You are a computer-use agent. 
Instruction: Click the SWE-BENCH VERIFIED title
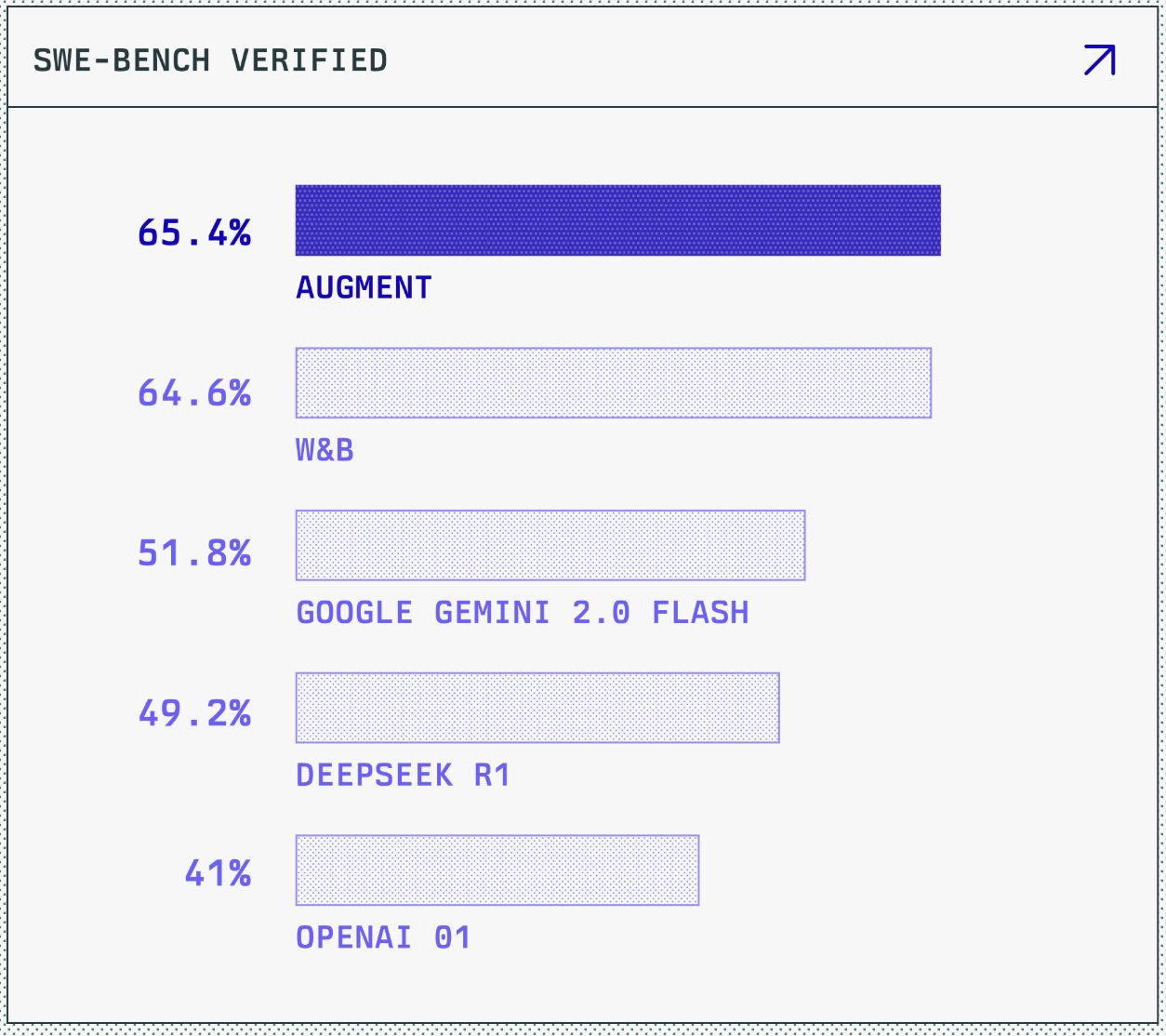tap(210, 60)
